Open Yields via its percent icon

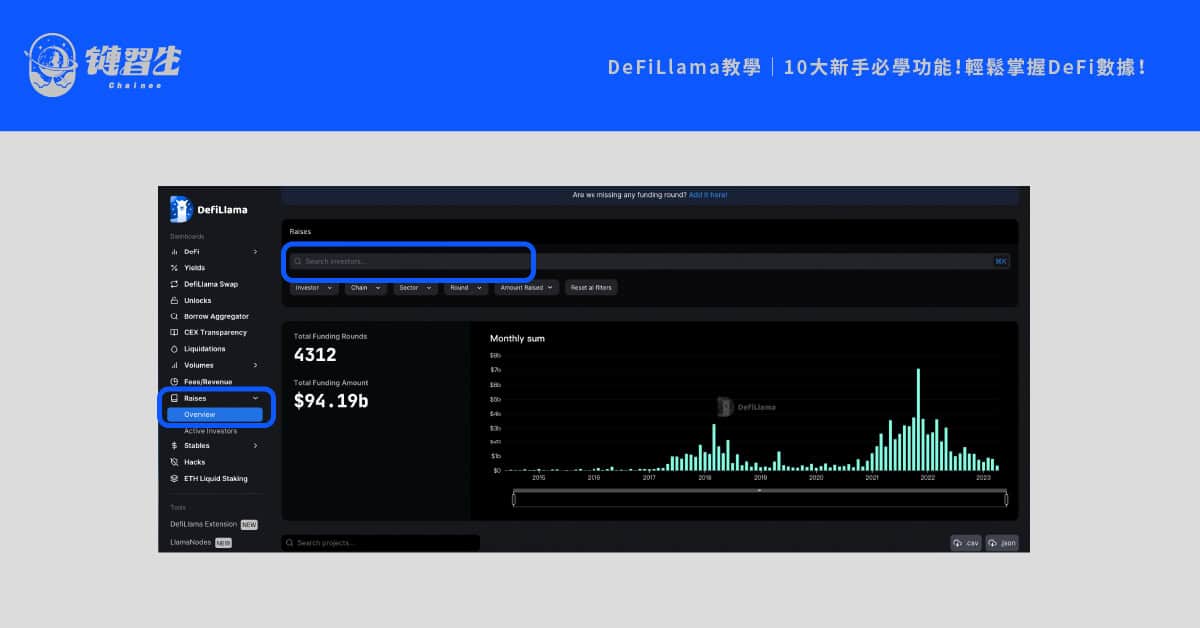(174, 268)
